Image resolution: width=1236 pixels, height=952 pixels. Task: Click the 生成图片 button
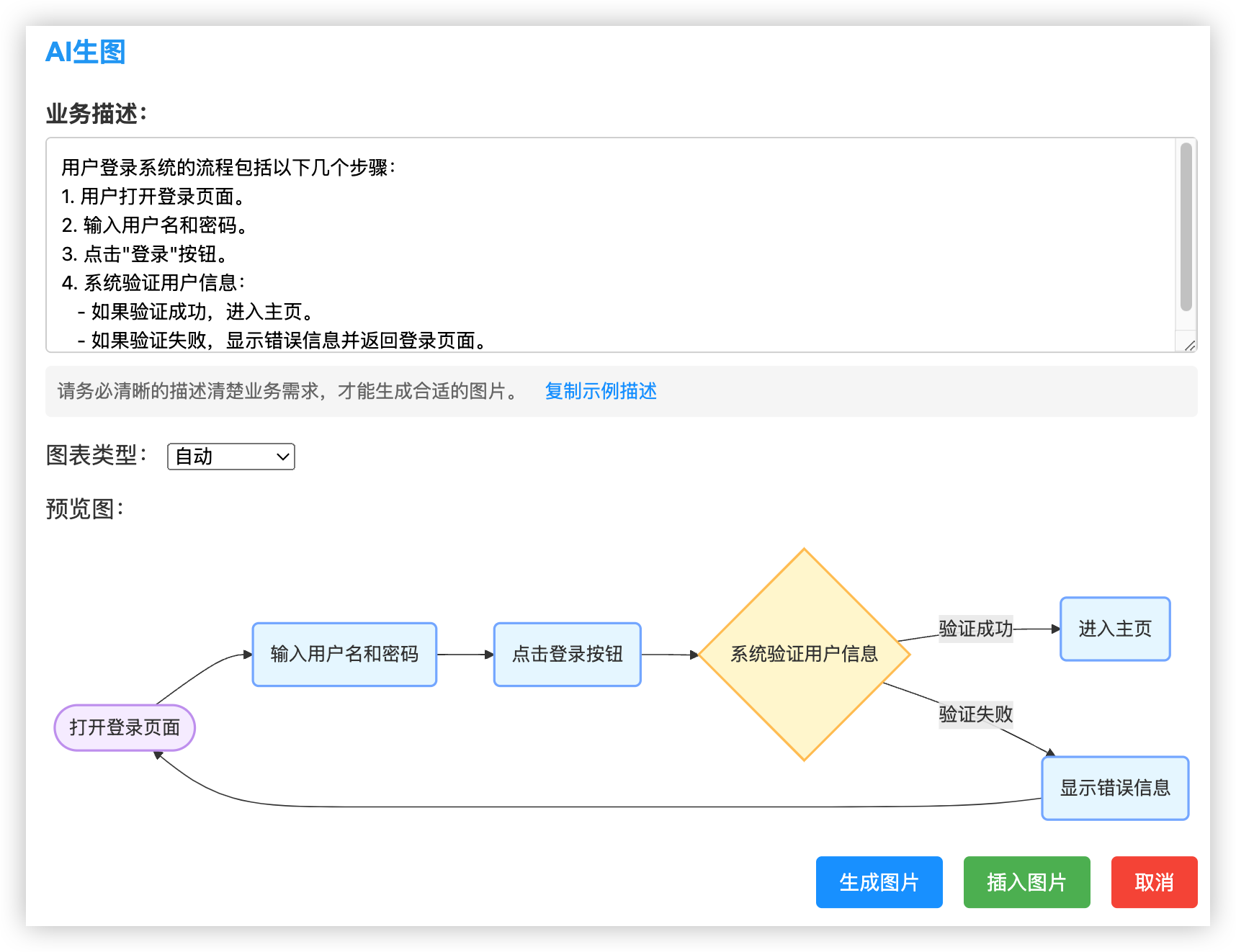[879, 882]
